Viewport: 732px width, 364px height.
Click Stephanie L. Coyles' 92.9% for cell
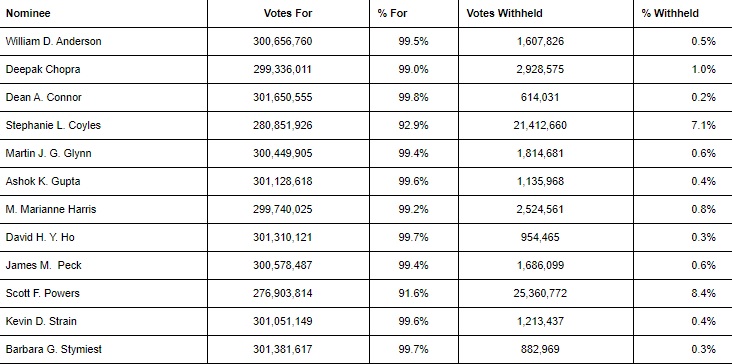413,126
